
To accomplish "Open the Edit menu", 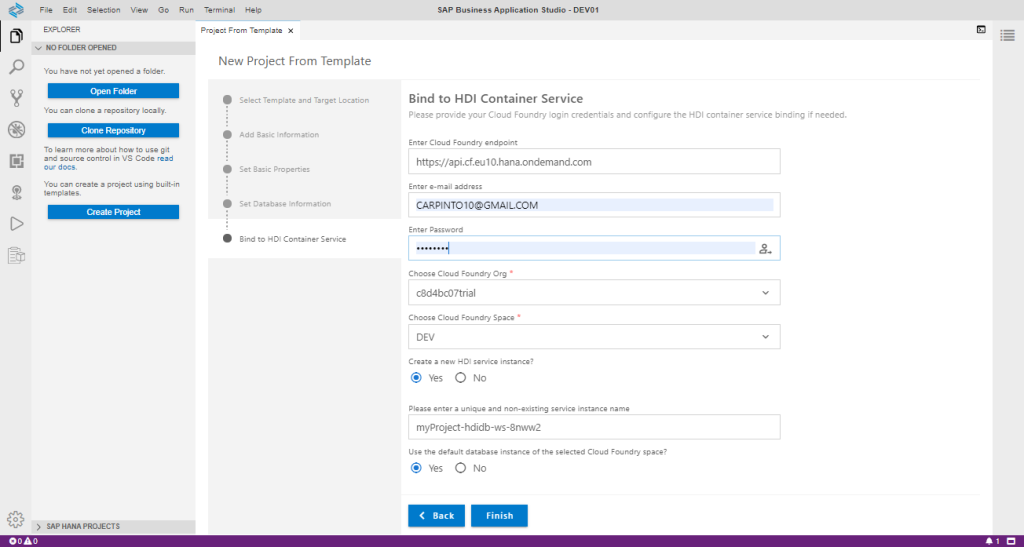I will point(70,10).
